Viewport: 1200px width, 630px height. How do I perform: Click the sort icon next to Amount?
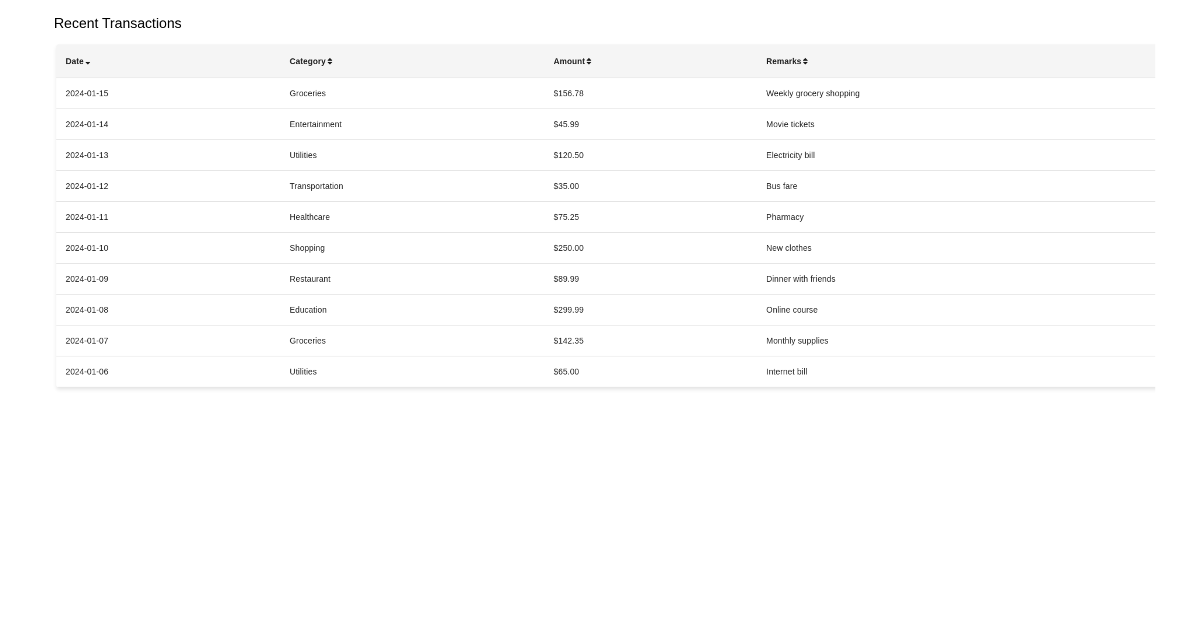[x=589, y=61]
